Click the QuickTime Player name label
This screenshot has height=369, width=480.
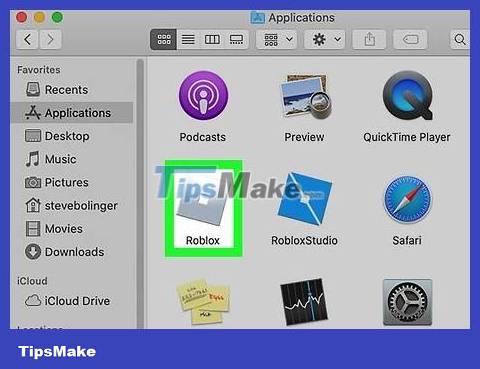(407, 137)
